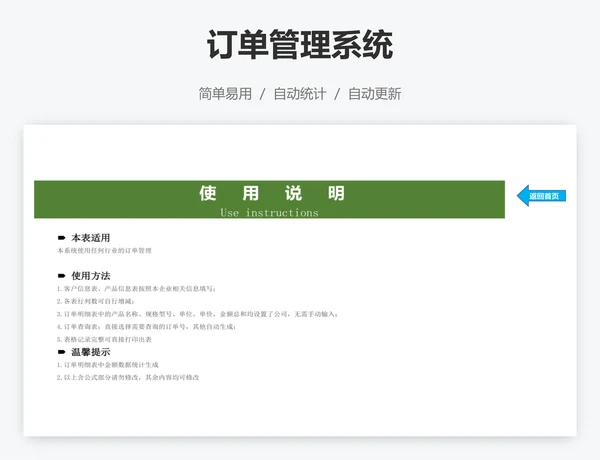Click the arrow bullet beside 本表适用
Image resolution: width=600 pixels, height=460 pixels.
tap(62, 238)
